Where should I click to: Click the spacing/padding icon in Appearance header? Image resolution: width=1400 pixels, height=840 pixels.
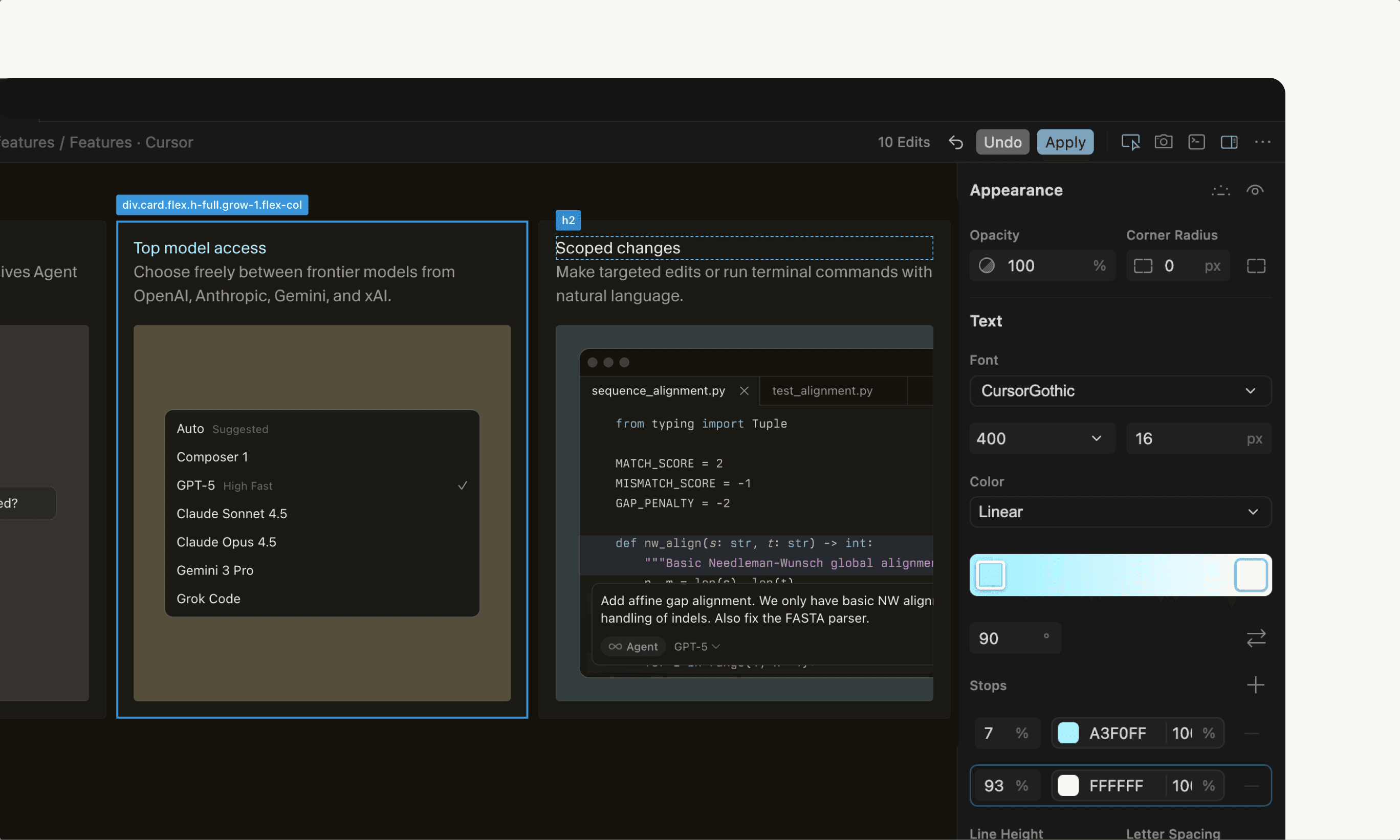pos(1220,190)
